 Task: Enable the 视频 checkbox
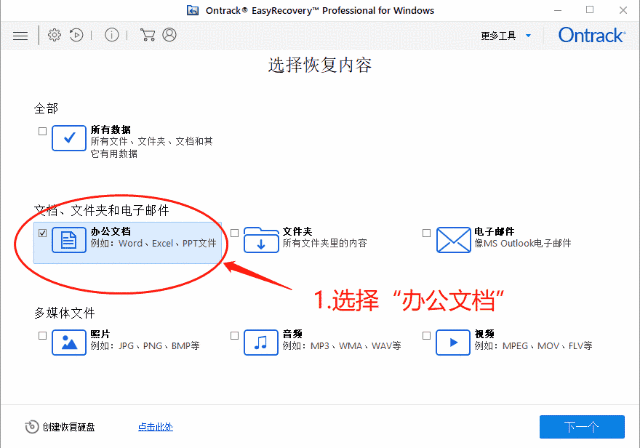coord(426,336)
